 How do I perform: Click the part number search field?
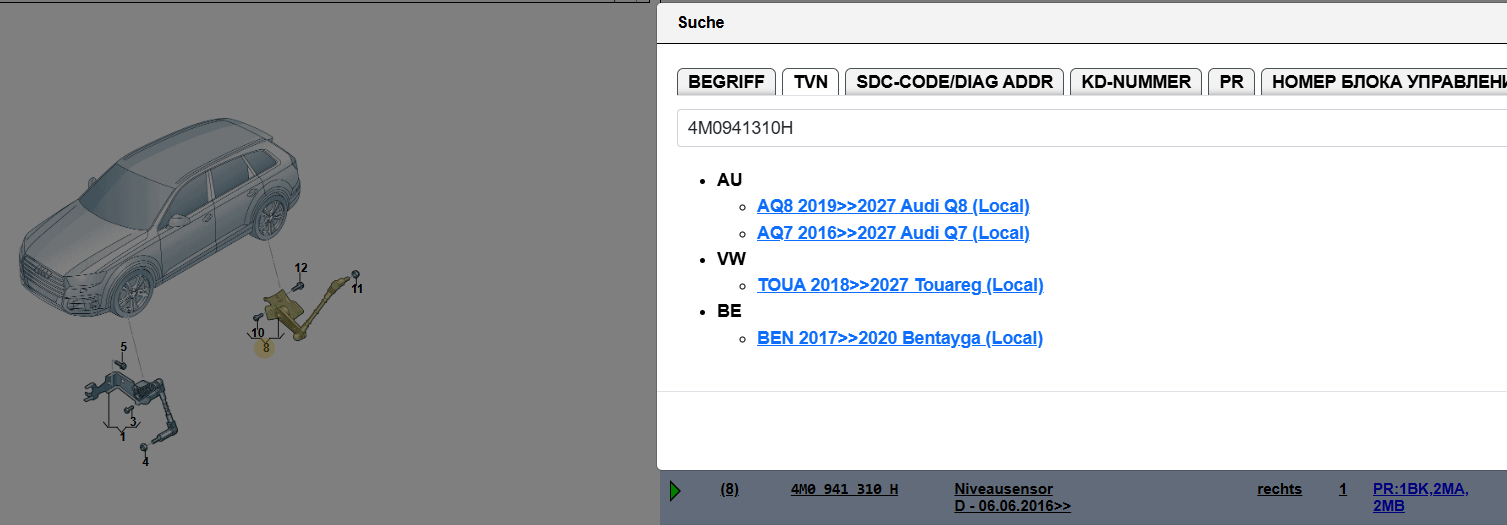coord(1090,128)
